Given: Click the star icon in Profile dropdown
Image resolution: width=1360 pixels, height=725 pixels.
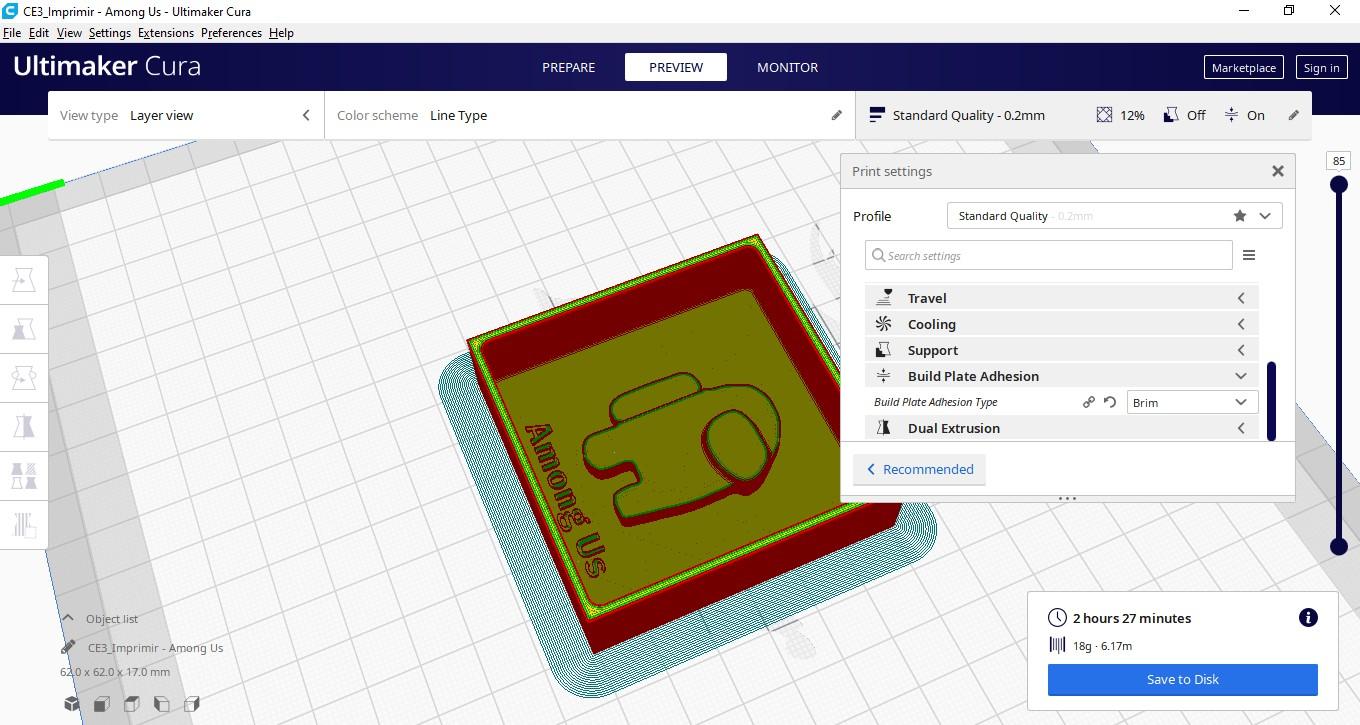Looking at the screenshot, I should coord(1240,216).
